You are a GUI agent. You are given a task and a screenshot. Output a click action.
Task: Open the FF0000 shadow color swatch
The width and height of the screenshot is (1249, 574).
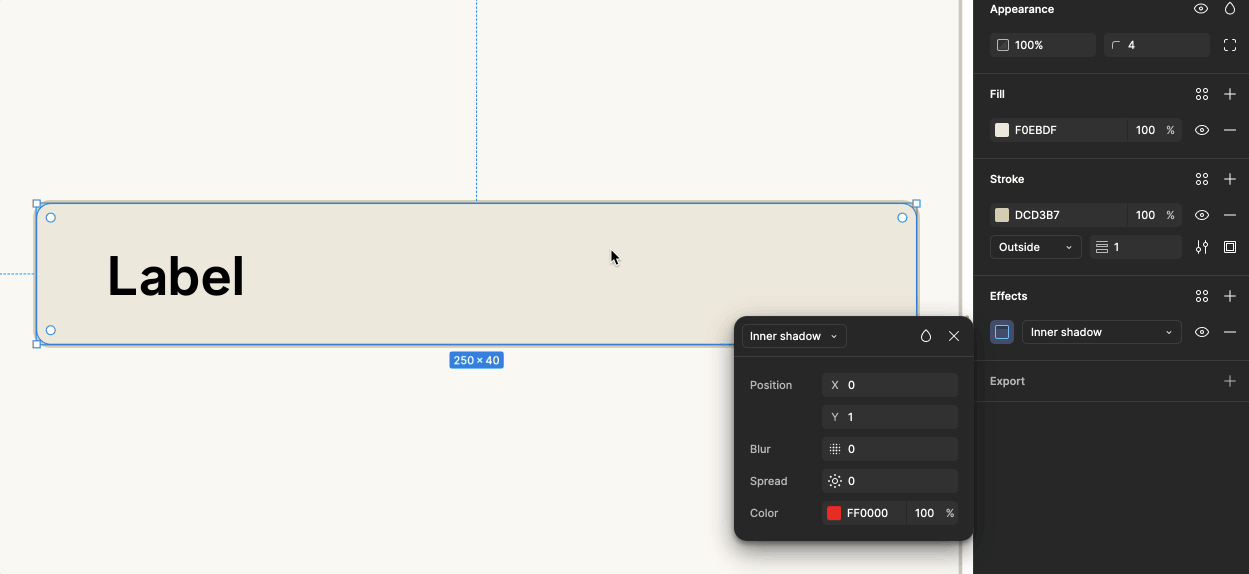tap(834, 513)
